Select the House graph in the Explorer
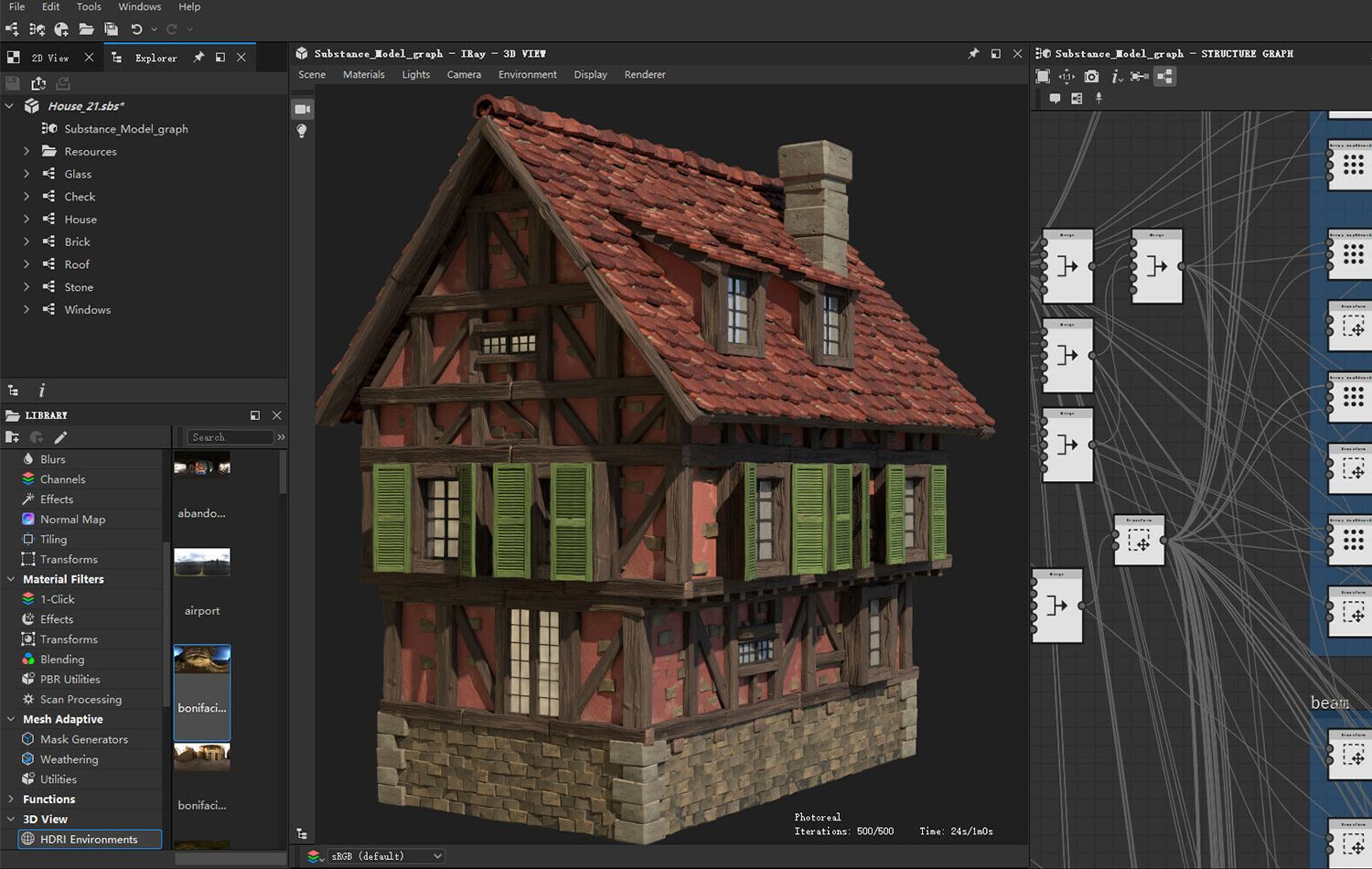1372x869 pixels. click(x=80, y=220)
